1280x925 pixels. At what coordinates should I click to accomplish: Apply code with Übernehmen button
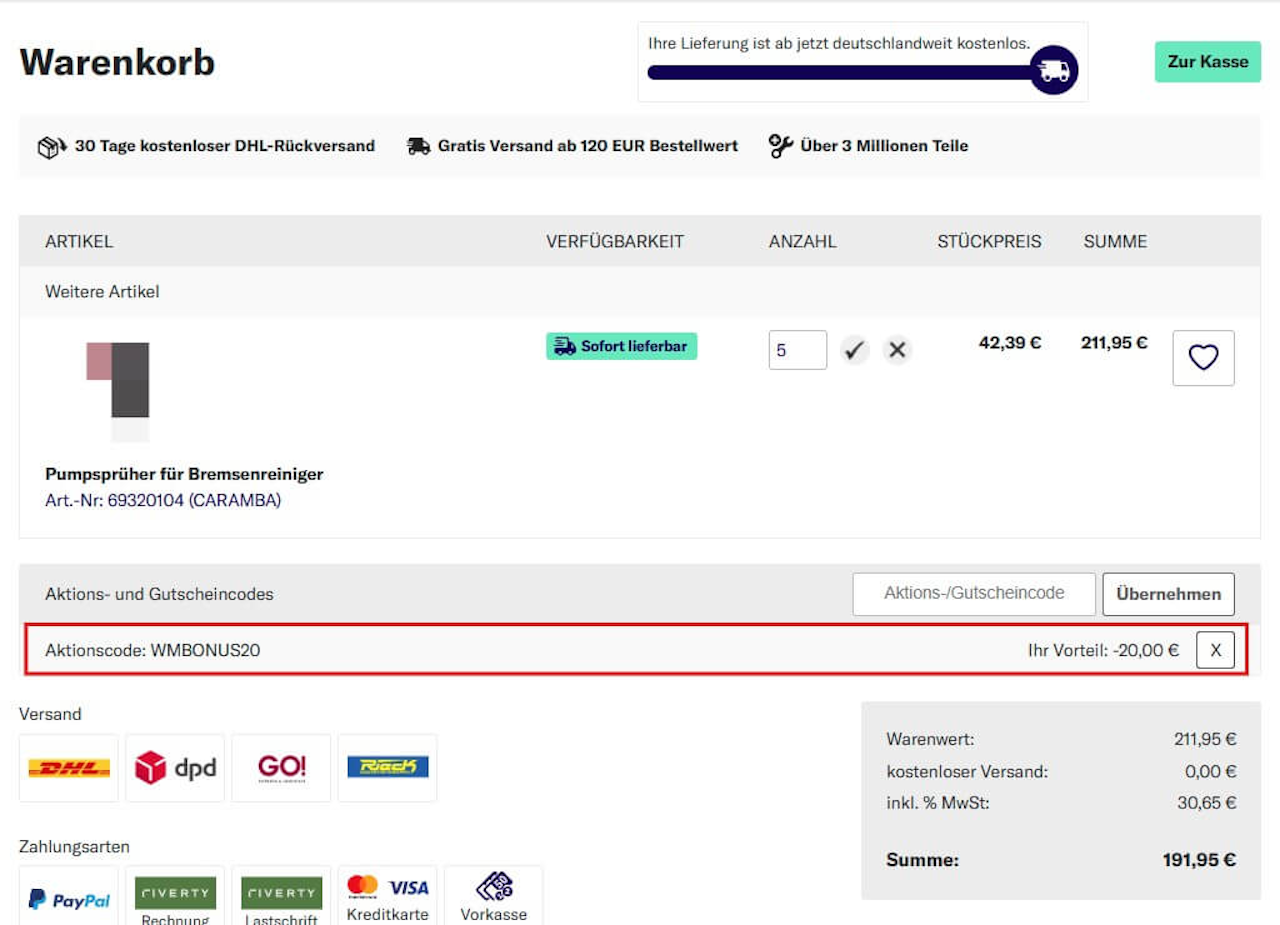[x=1168, y=594]
